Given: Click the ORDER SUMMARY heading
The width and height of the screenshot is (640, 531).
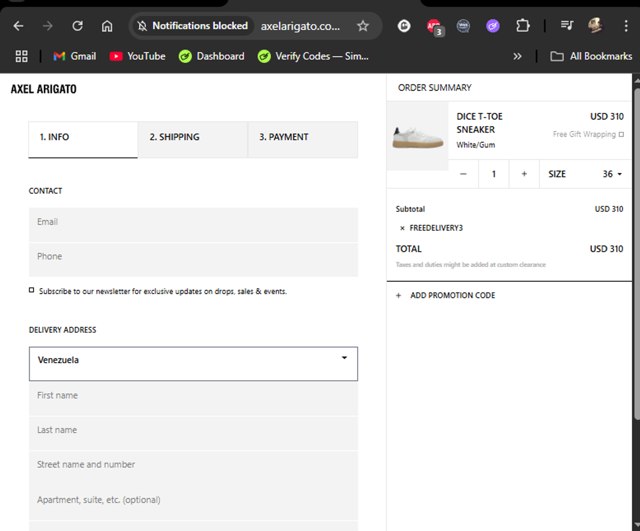Looking at the screenshot, I should click(x=435, y=88).
